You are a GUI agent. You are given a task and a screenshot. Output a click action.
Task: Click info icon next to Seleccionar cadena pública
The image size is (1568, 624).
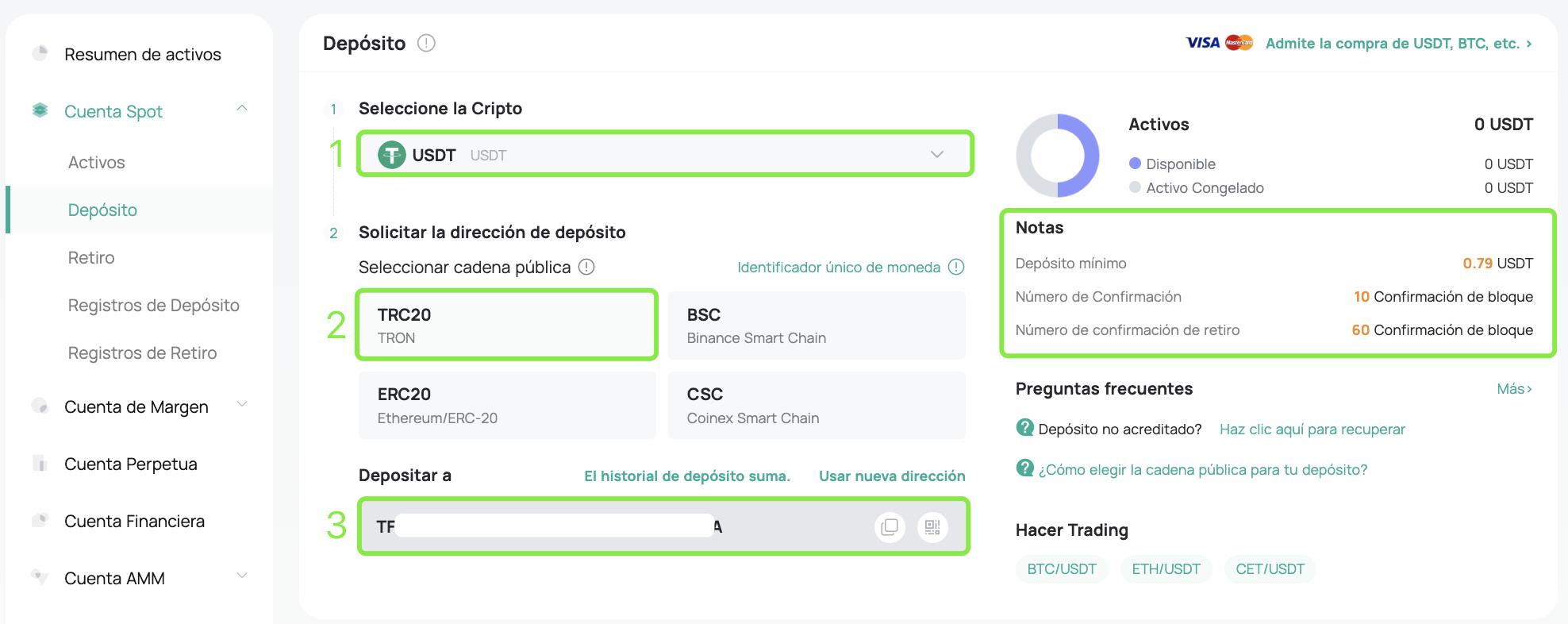[x=586, y=267]
